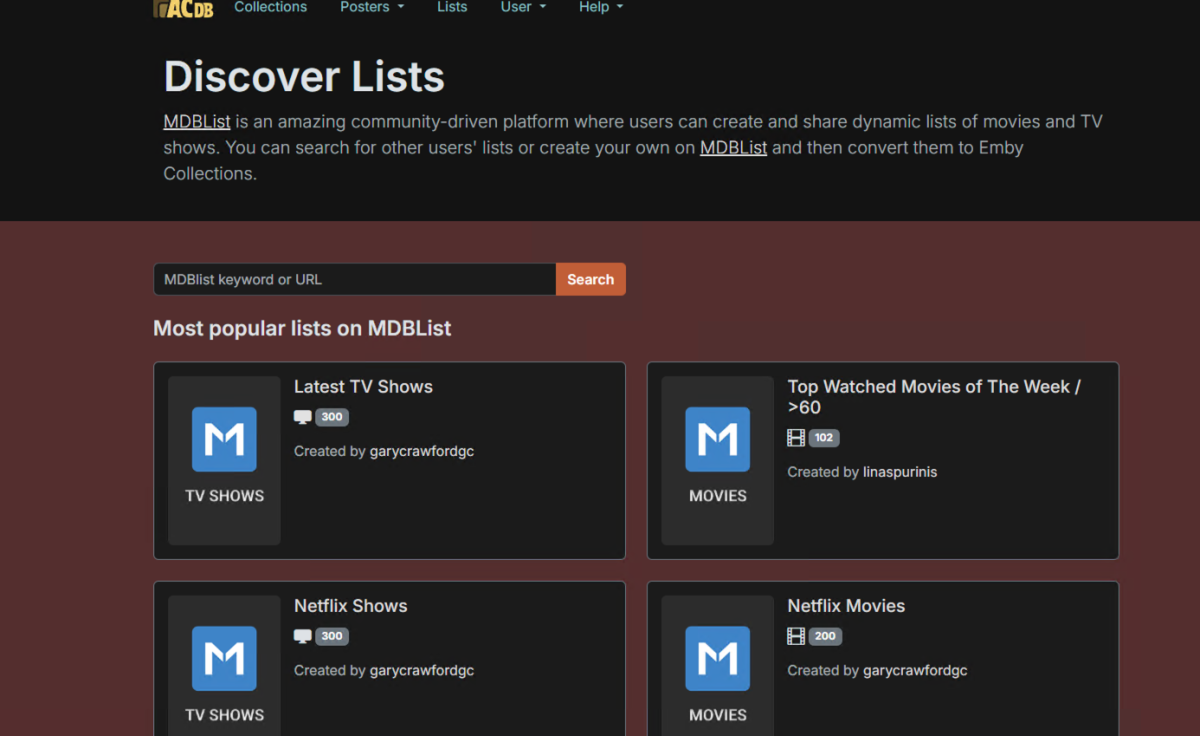The height and width of the screenshot is (736, 1200).
Task: Click the TV monitor icon under Latest TV Shows
Action: [303, 418]
